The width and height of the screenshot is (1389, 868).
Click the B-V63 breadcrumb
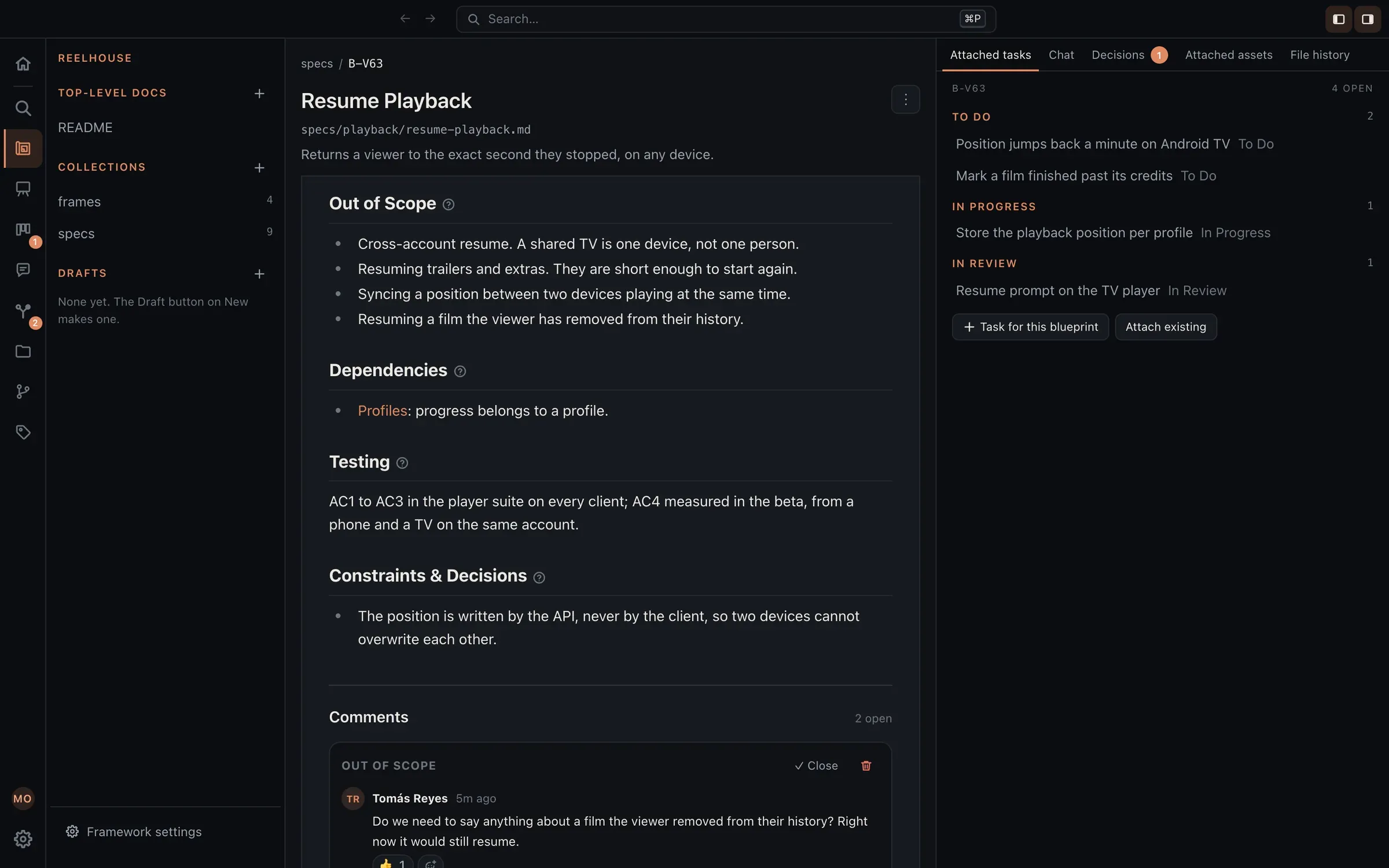(x=365, y=64)
